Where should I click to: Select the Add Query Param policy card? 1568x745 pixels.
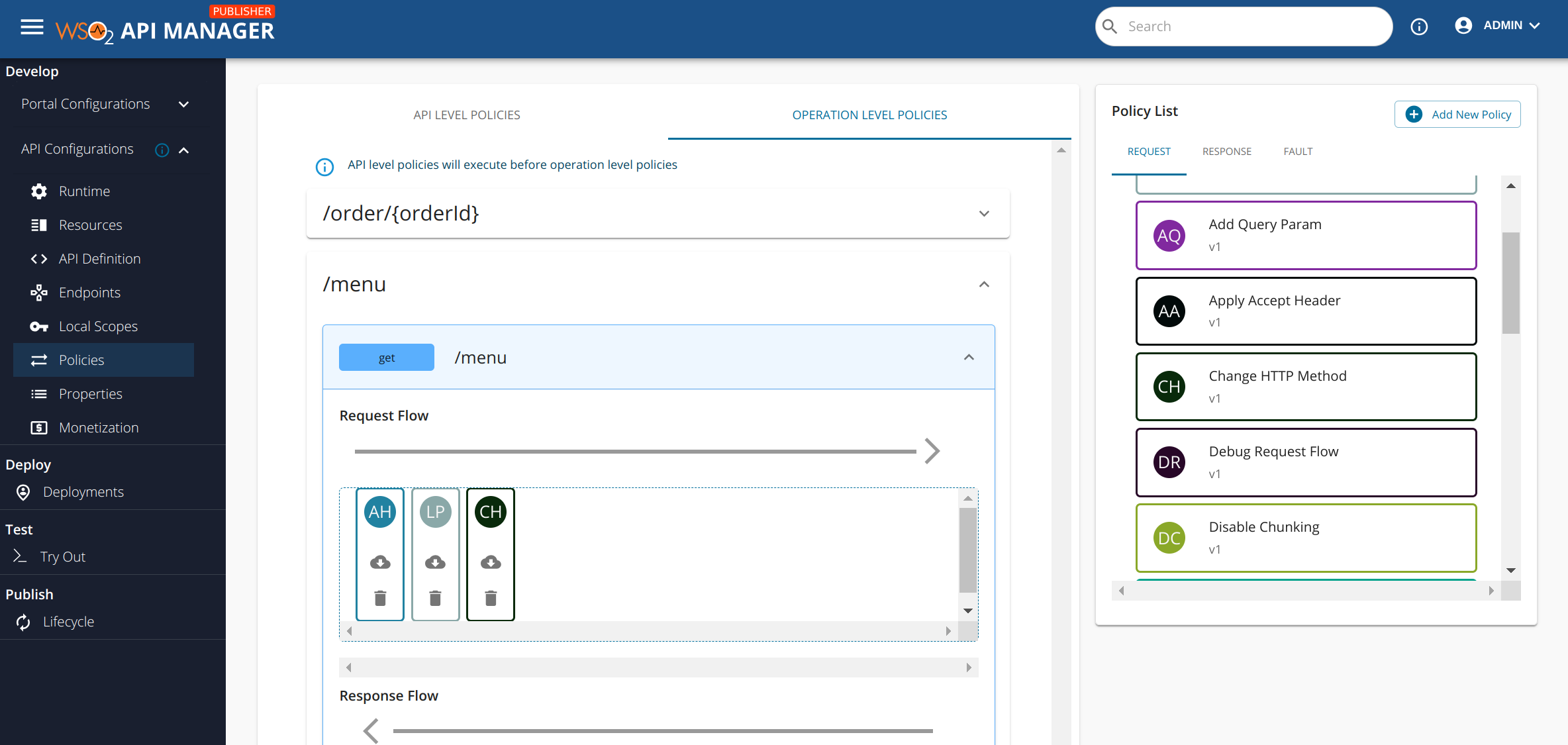click(x=1306, y=236)
